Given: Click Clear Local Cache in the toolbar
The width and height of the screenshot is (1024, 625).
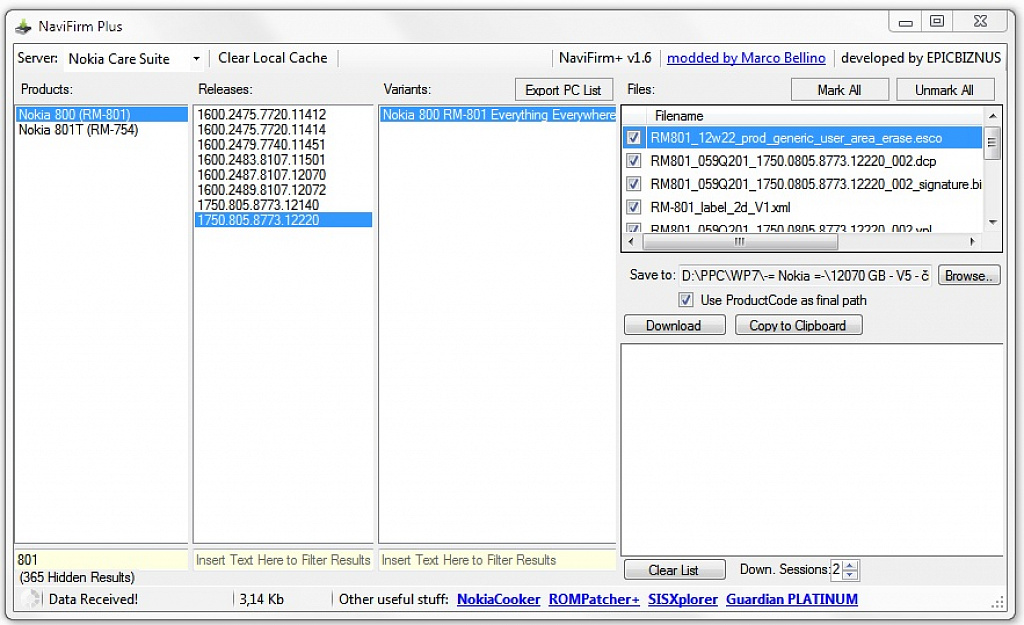Looking at the screenshot, I should click(272, 58).
